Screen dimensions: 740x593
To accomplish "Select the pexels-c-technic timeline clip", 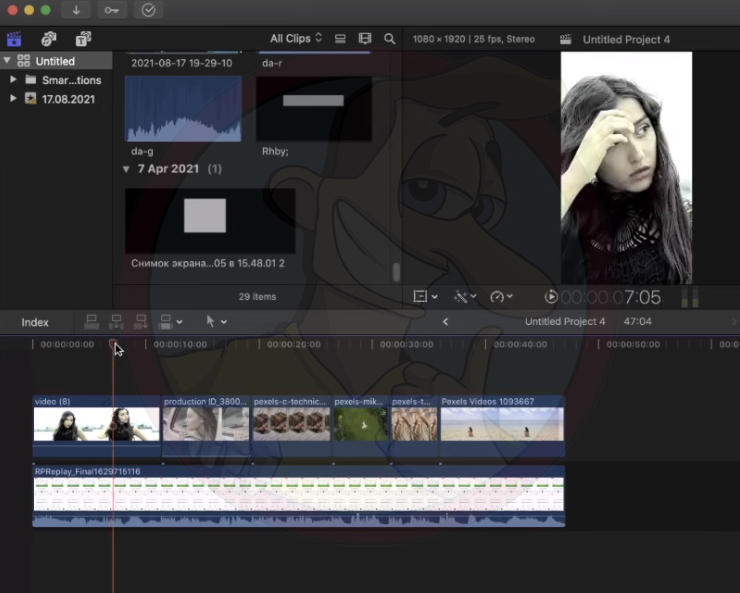I will pos(292,426).
